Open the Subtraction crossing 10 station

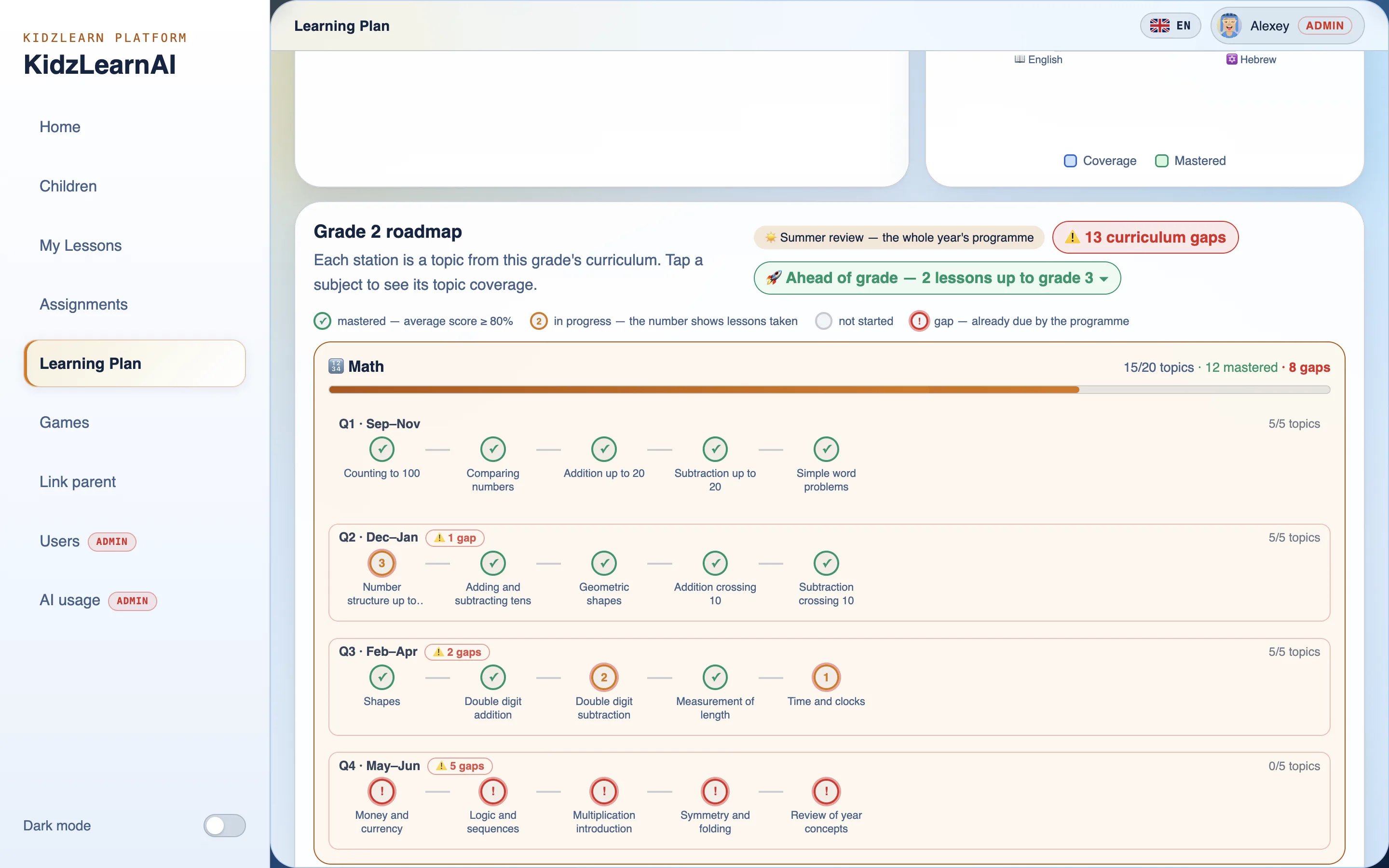coord(826,563)
